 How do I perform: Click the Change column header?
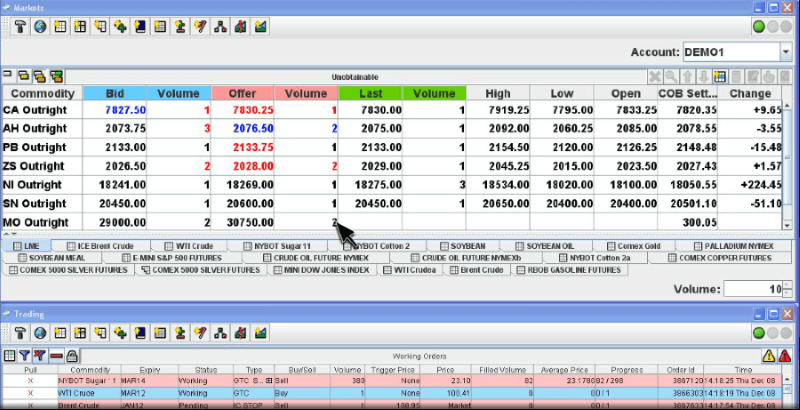point(749,93)
